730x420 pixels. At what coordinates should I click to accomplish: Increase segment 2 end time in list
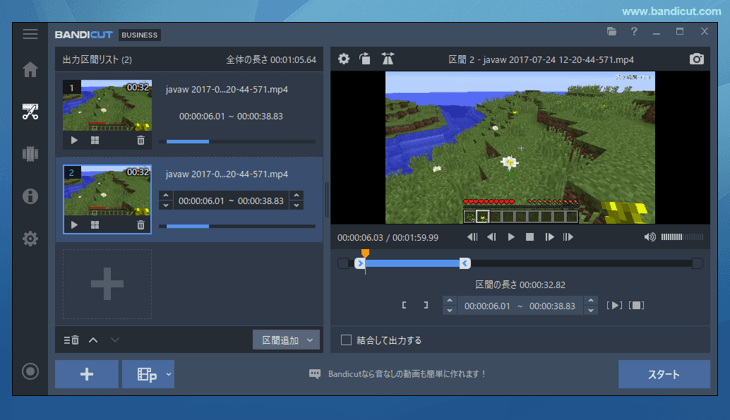pyautogui.click(x=297, y=196)
